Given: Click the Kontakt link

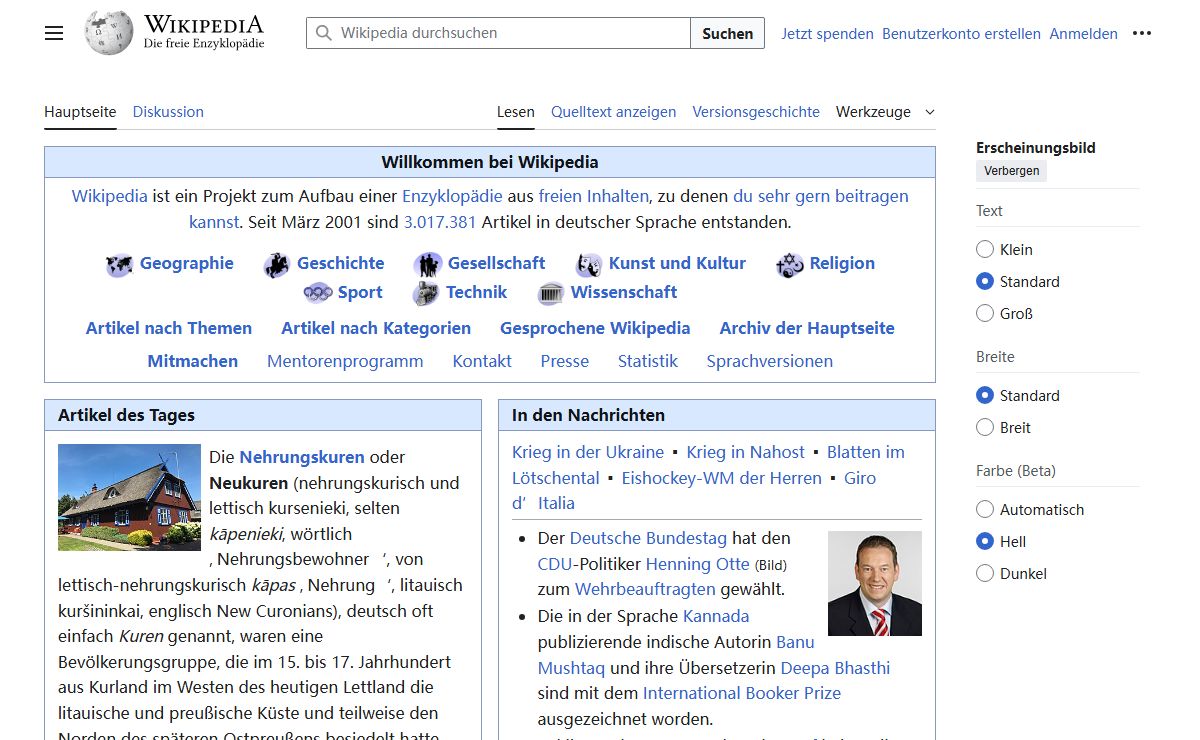Looking at the screenshot, I should click(482, 361).
